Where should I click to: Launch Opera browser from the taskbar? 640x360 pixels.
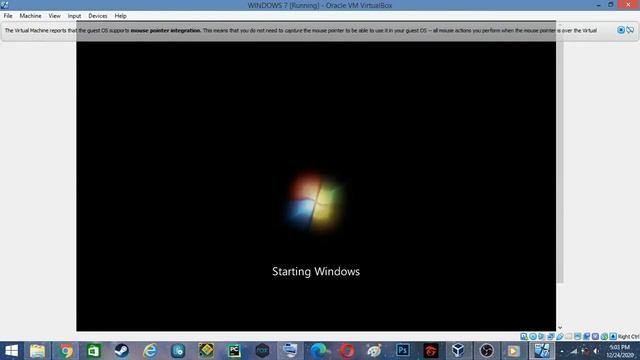click(347, 351)
